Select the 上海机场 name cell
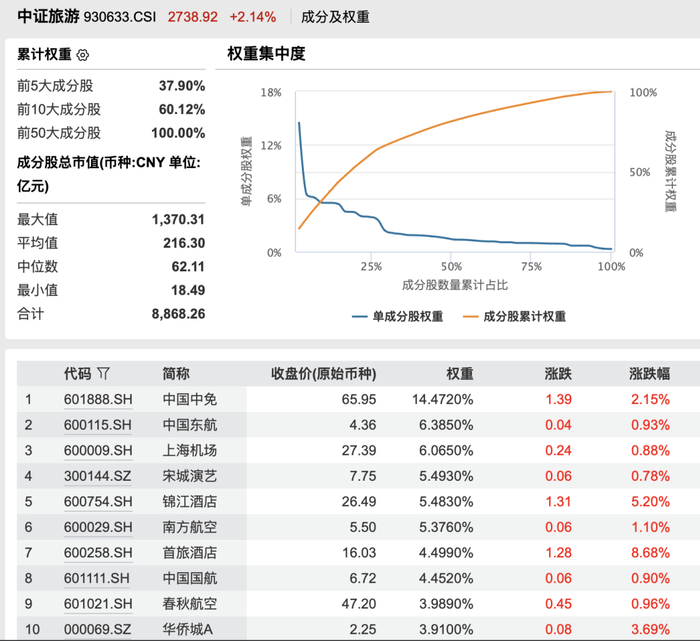Screen dimensions: 700x641 (190, 450)
